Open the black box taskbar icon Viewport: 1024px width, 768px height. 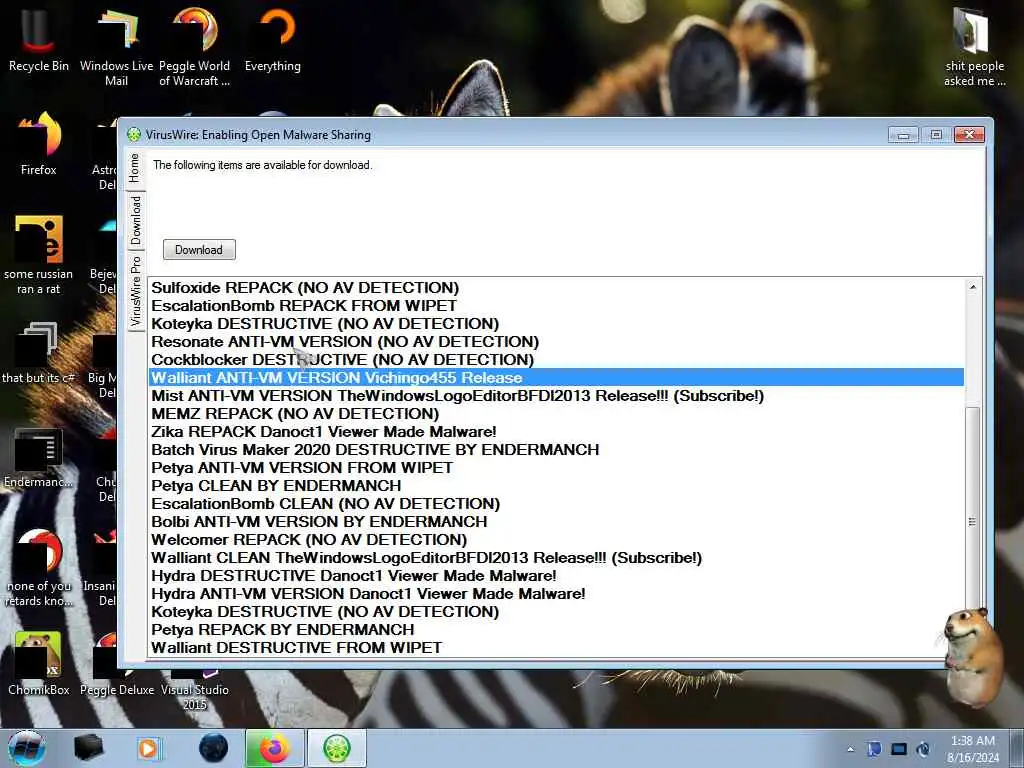(88, 748)
